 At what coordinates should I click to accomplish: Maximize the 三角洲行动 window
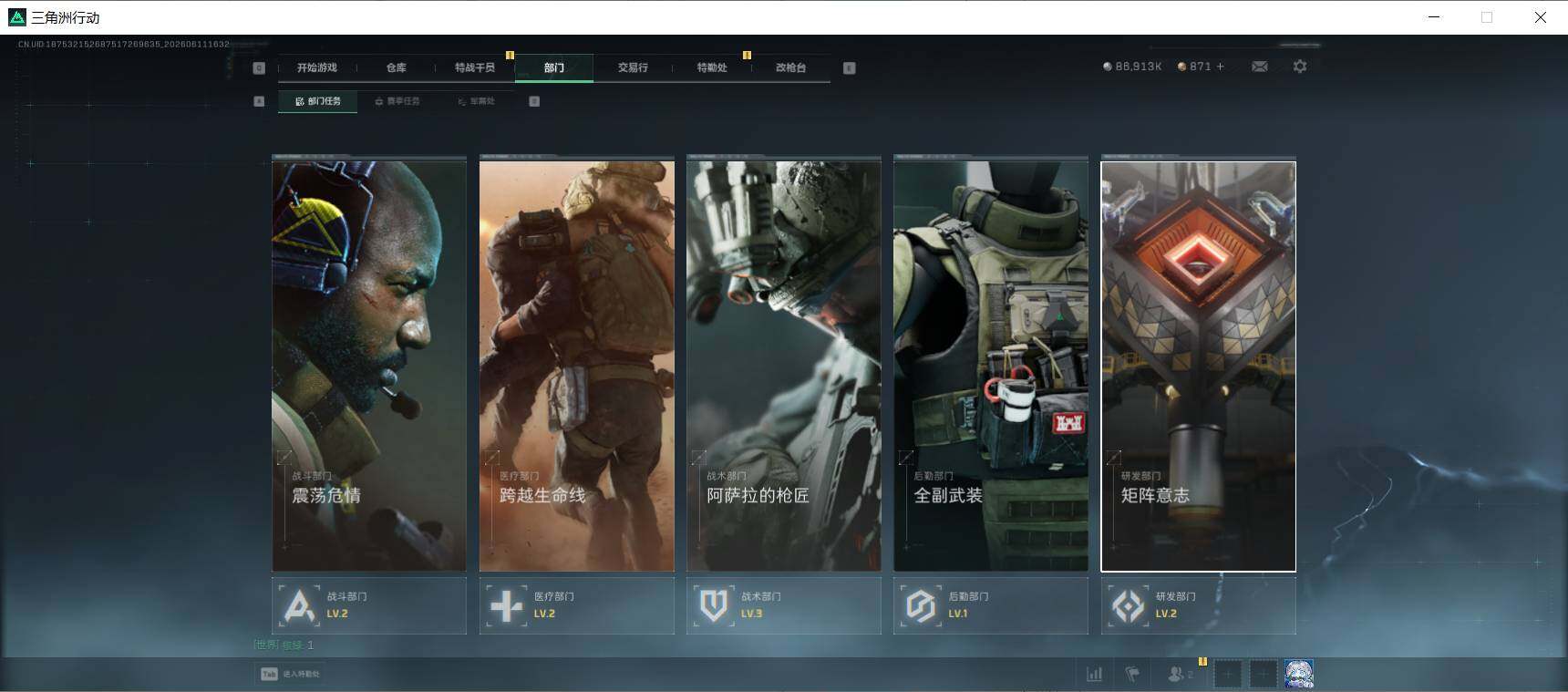[1487, 17]
